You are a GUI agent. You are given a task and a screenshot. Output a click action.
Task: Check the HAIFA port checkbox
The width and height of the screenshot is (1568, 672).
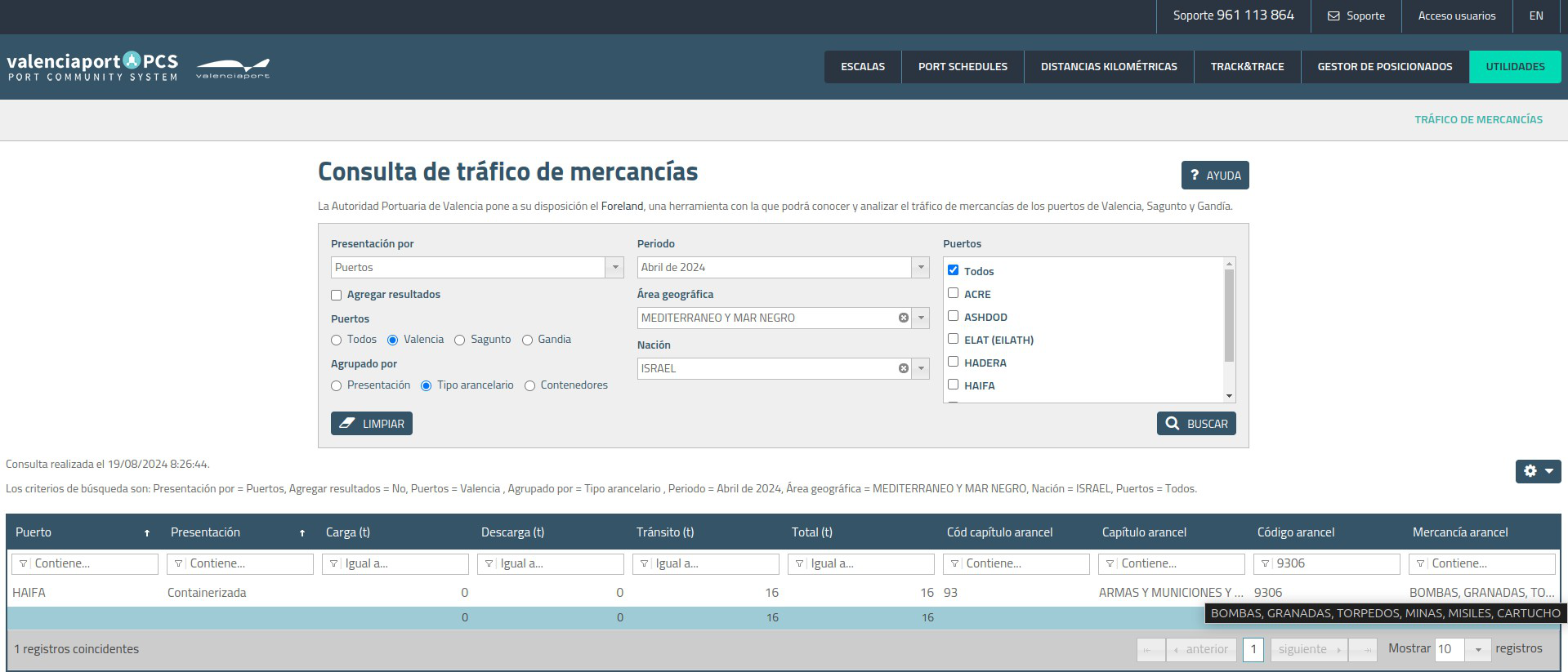tap(953, 385)
